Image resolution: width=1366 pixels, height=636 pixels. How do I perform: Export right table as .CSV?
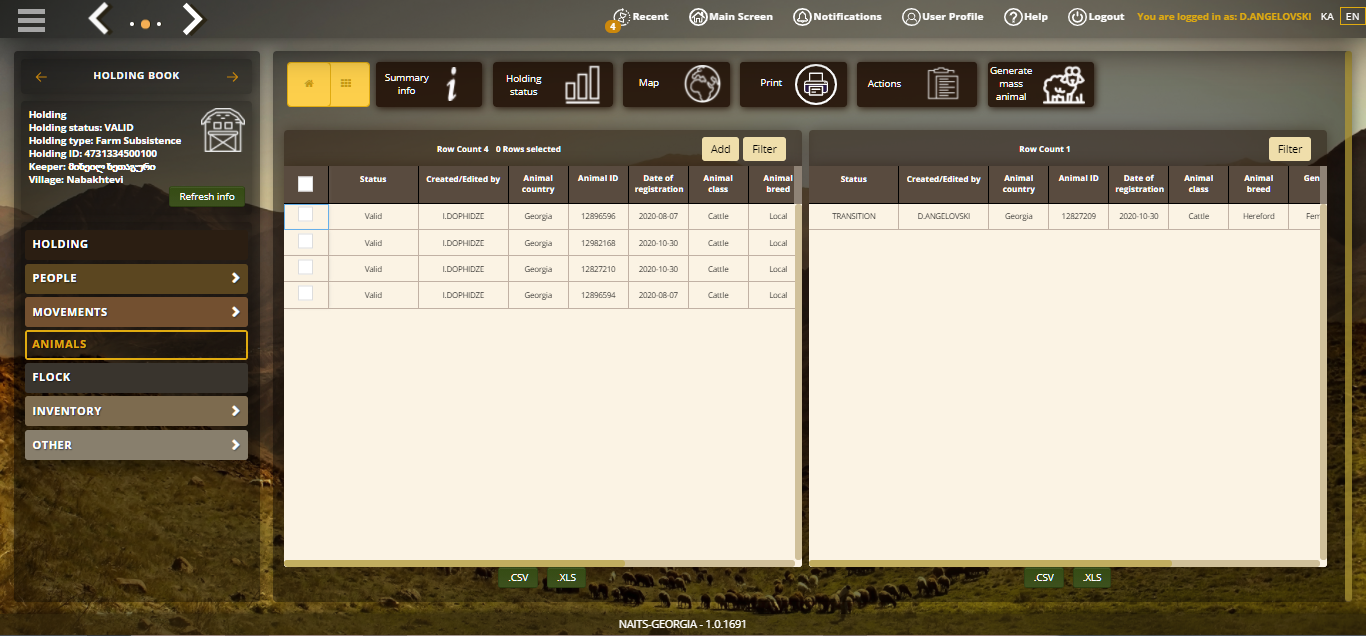tap(1043, 578)
